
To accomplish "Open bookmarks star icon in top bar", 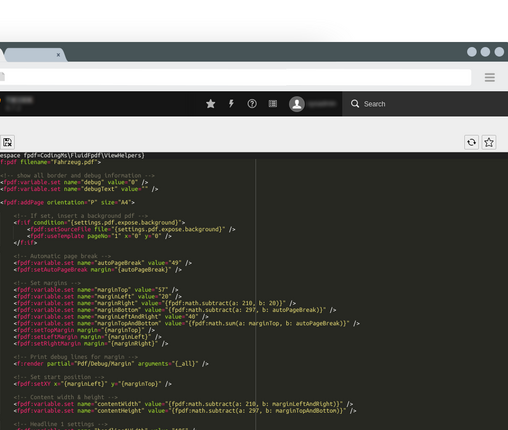I will pyautogui.click(x=210, y=104).
